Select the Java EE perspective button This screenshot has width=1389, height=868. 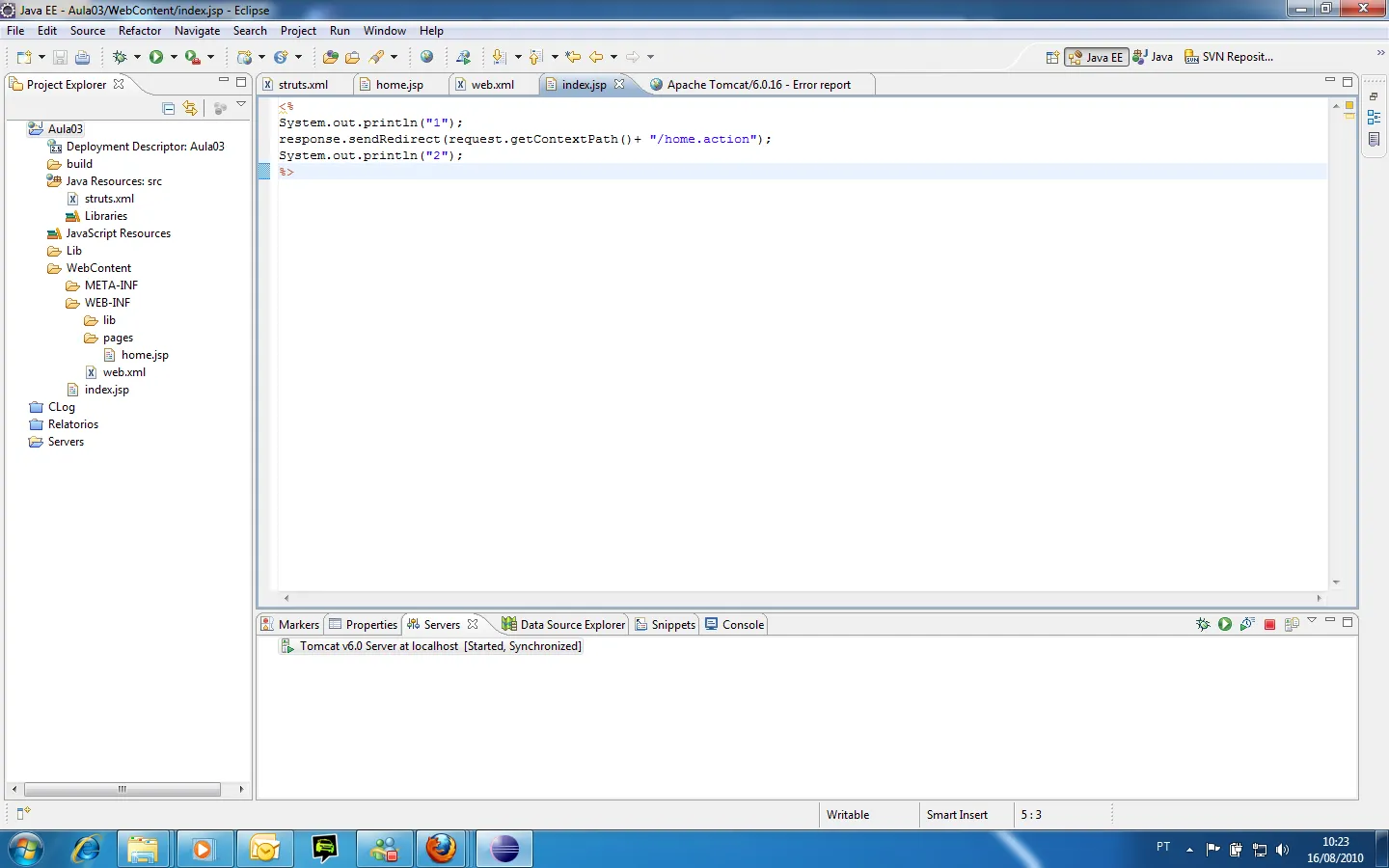tap(1097, 57)
